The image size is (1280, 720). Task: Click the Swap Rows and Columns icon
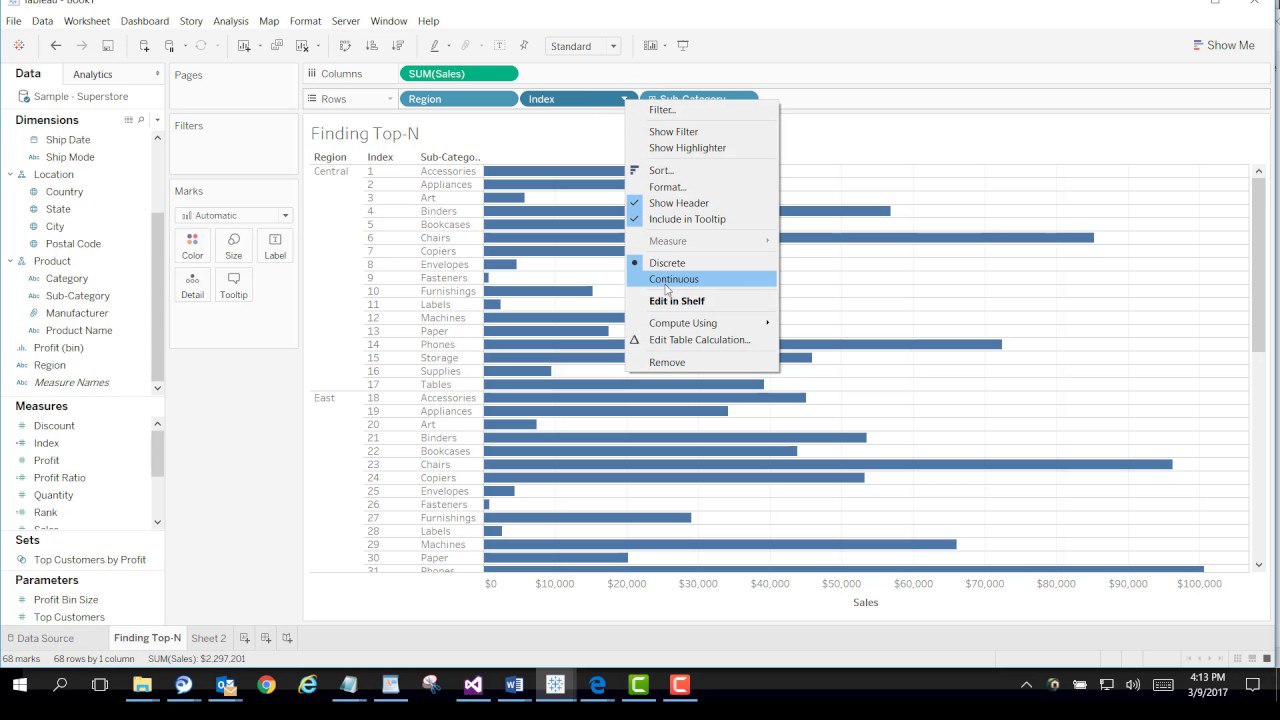pos(345,46)
